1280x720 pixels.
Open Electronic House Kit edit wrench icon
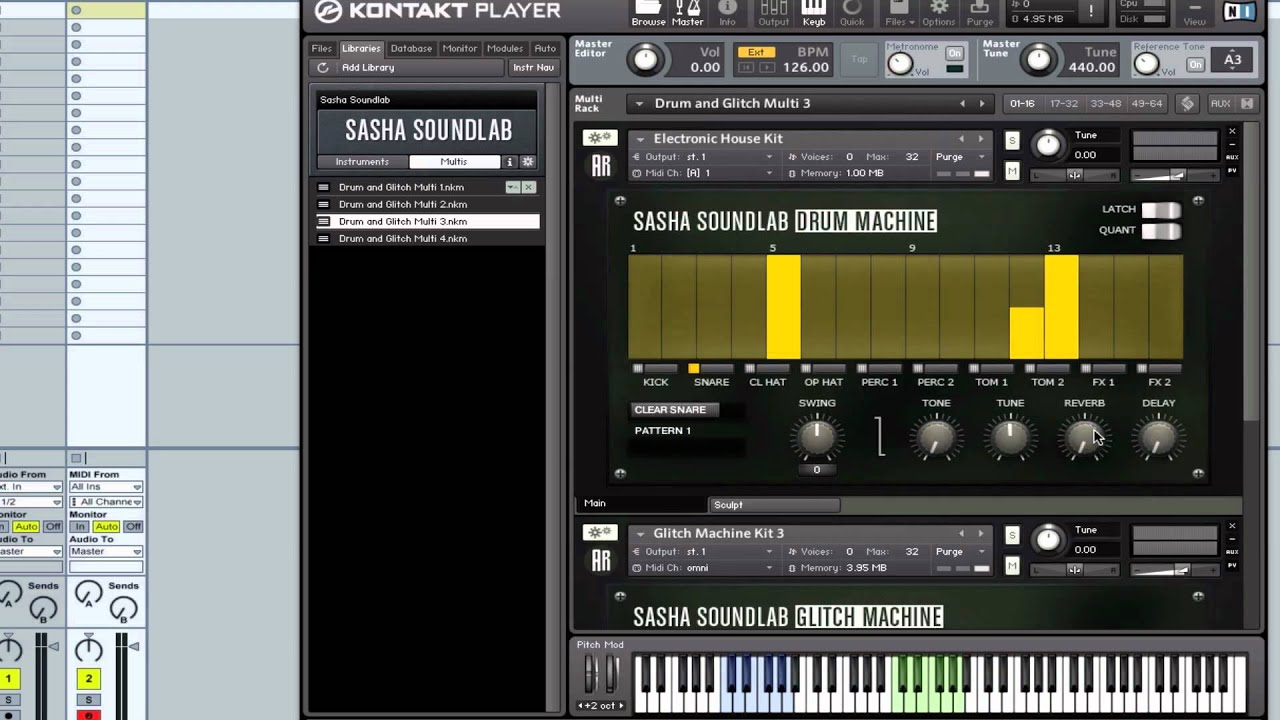[600, 138]
